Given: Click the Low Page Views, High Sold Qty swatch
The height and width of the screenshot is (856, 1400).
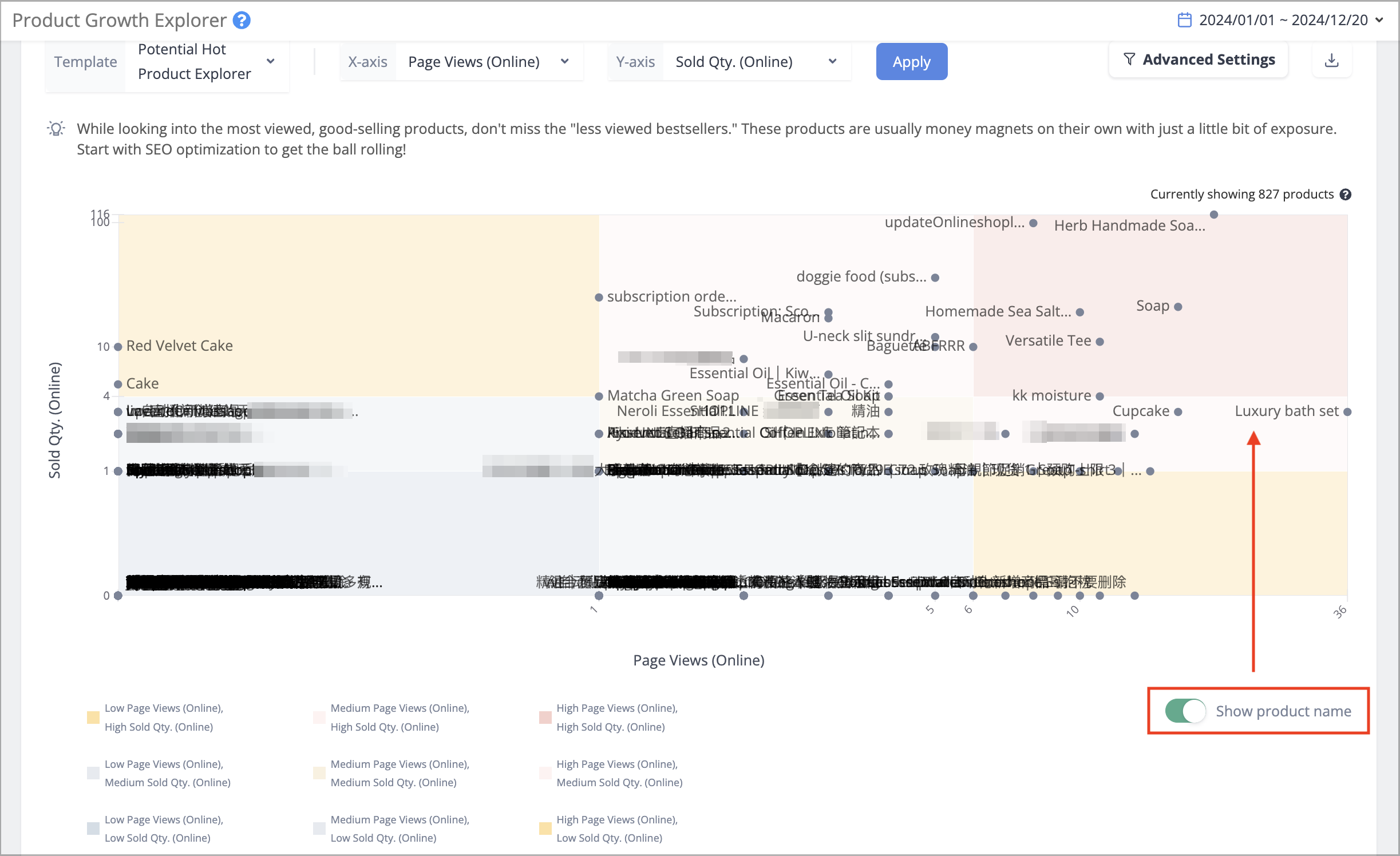Looking at the screenshot, I should click(93, 718).
